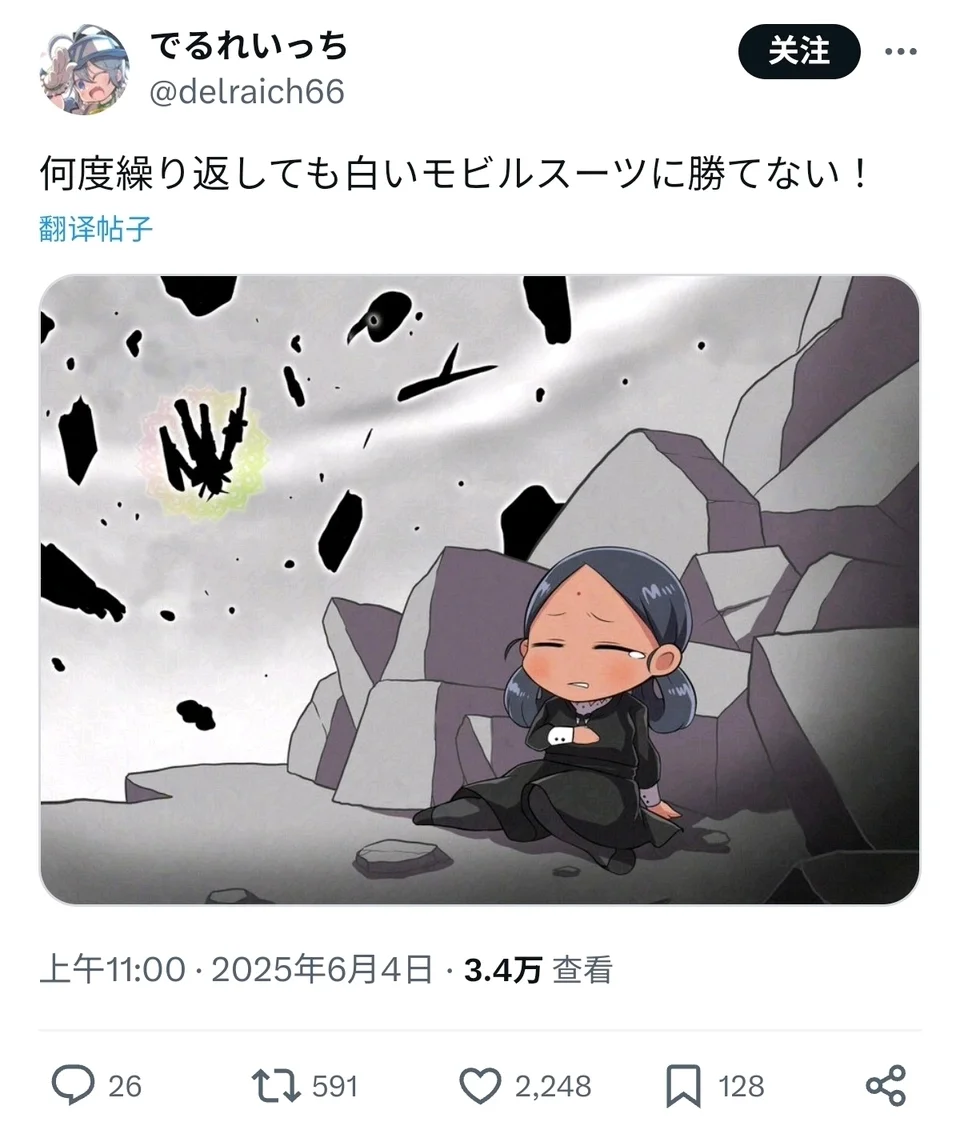Click the 26 replies count

click(125, 1087)
